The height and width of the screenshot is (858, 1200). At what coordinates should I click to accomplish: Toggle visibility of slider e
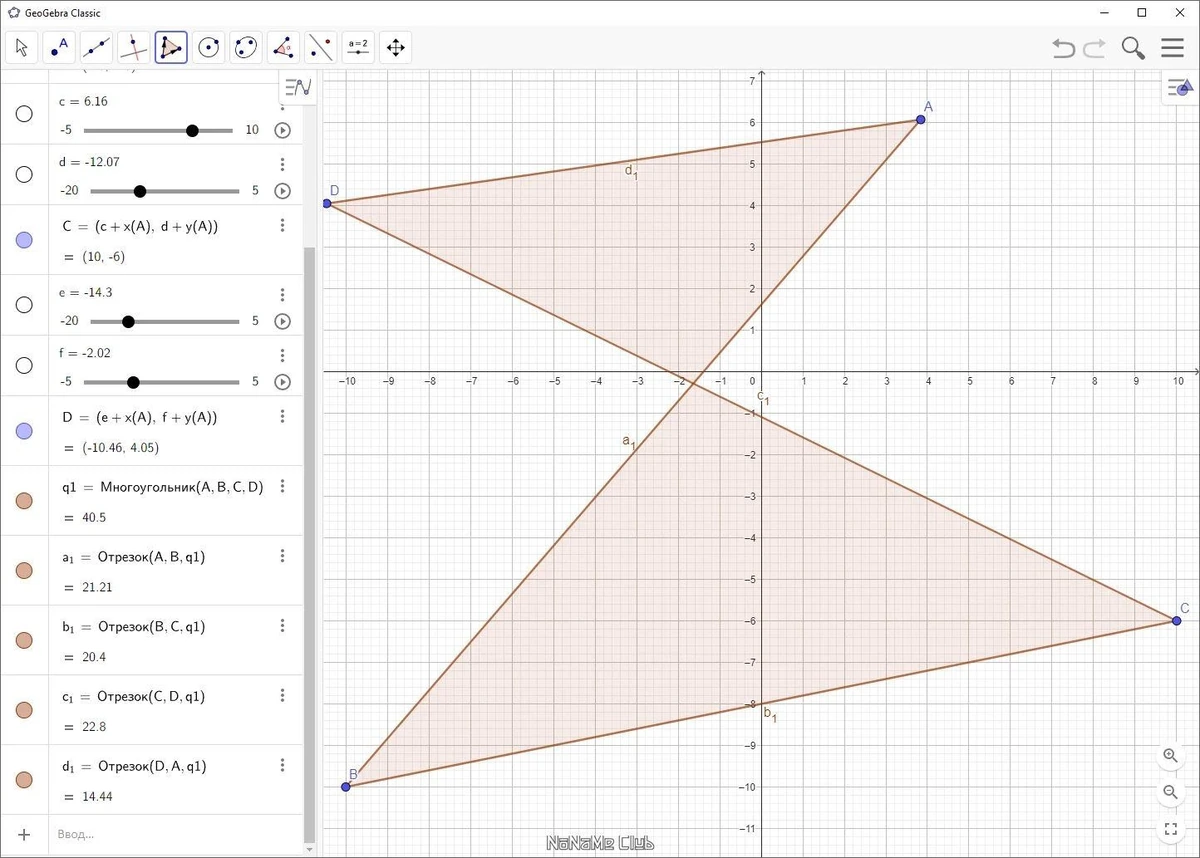click(24, 305)
